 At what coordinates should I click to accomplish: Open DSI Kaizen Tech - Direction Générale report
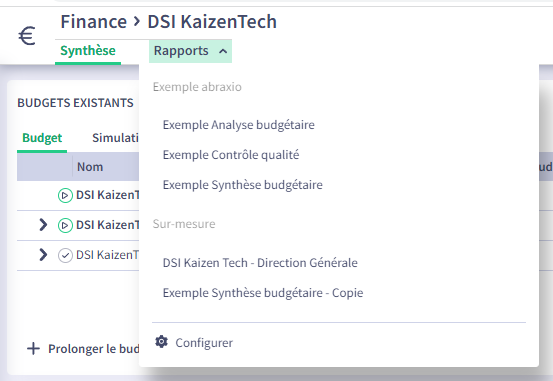(x=260, y=262)
